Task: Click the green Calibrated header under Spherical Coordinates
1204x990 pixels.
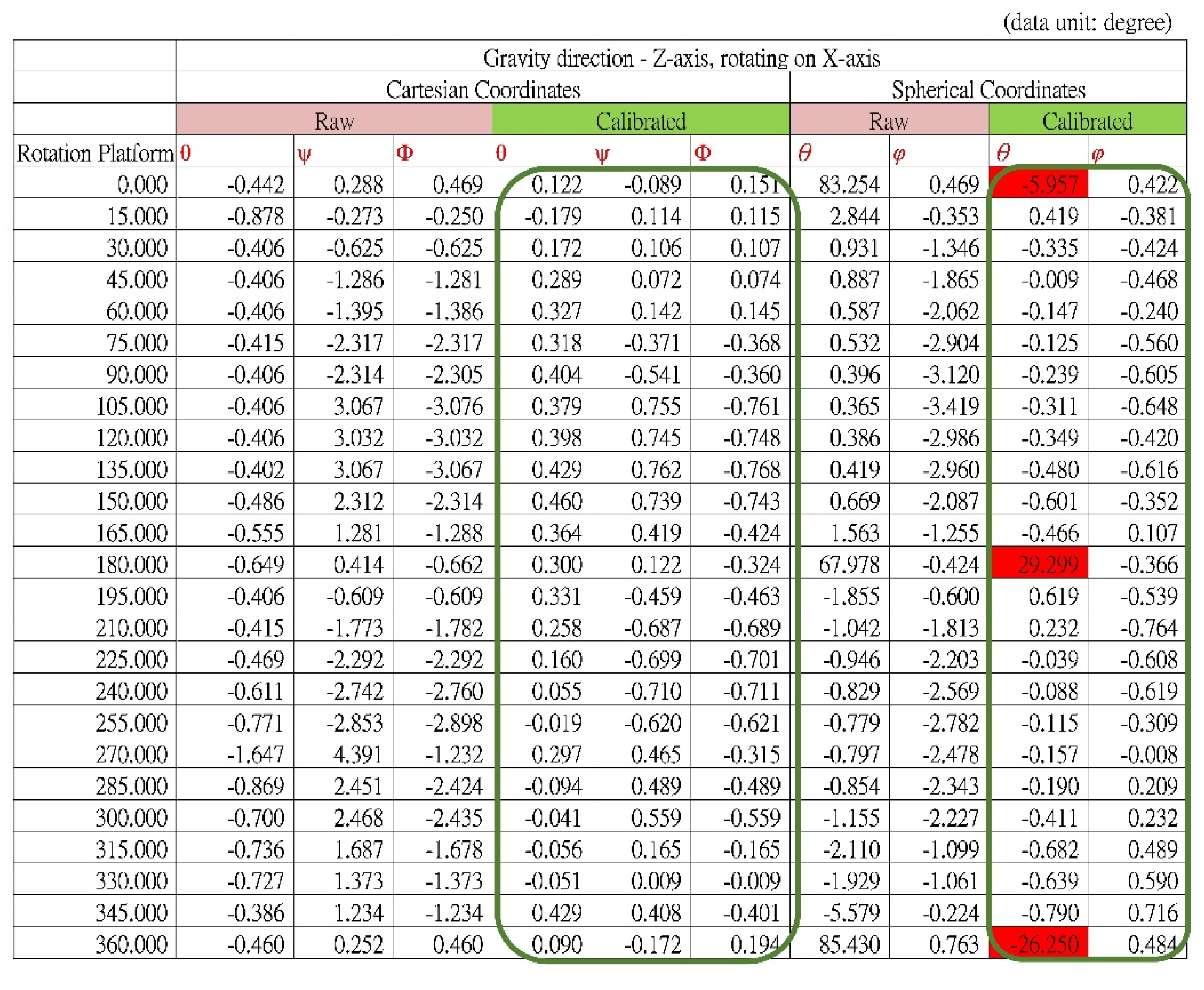Action: point(1087,121)
